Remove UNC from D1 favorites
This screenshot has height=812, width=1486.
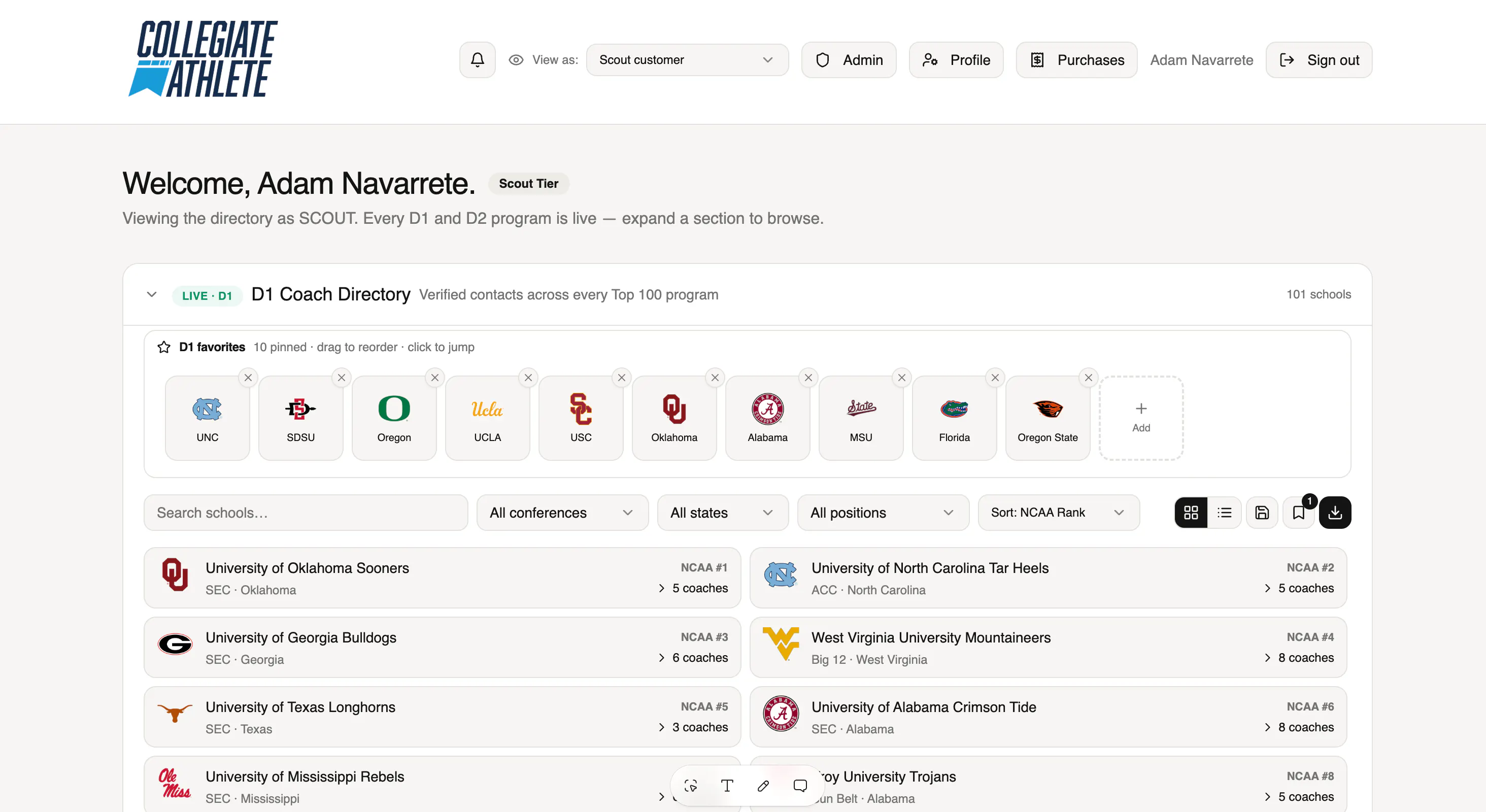click(248, 378)
